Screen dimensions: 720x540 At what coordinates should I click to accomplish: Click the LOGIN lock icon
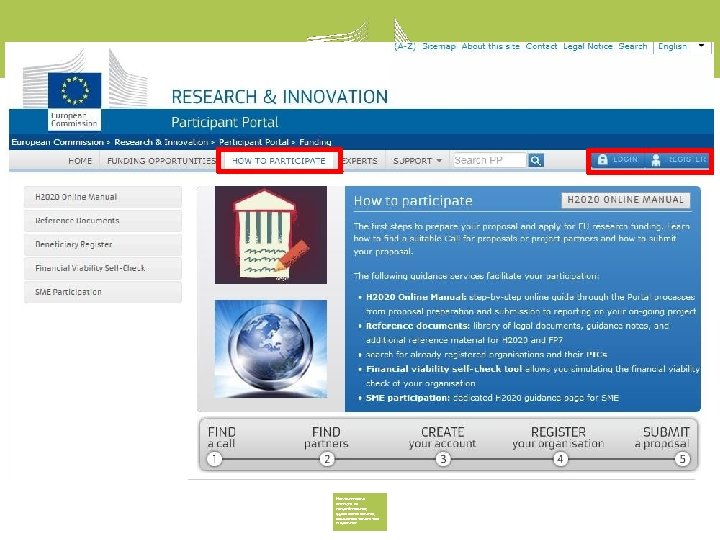click(x=602, y=159)
